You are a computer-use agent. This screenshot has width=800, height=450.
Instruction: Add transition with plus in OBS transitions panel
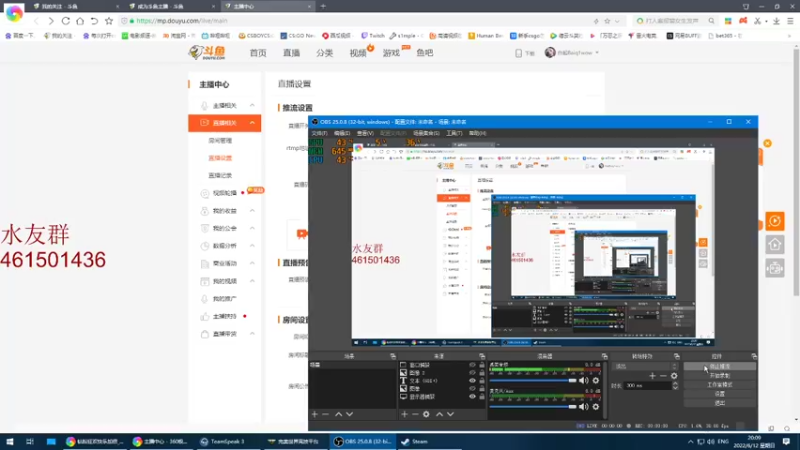(652, 376)
